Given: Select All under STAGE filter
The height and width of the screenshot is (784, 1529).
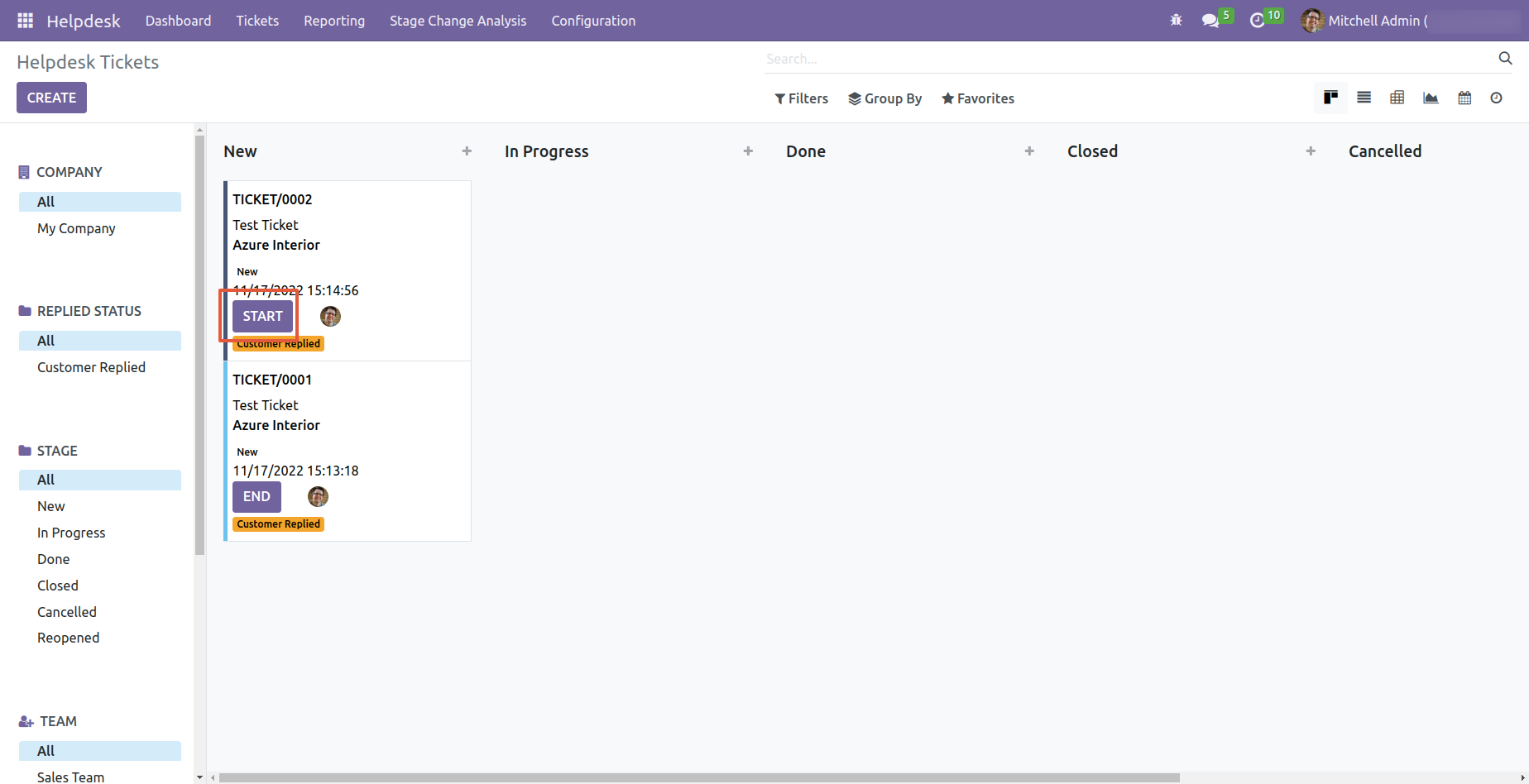Looking at the screenshot, I should 100,480.
